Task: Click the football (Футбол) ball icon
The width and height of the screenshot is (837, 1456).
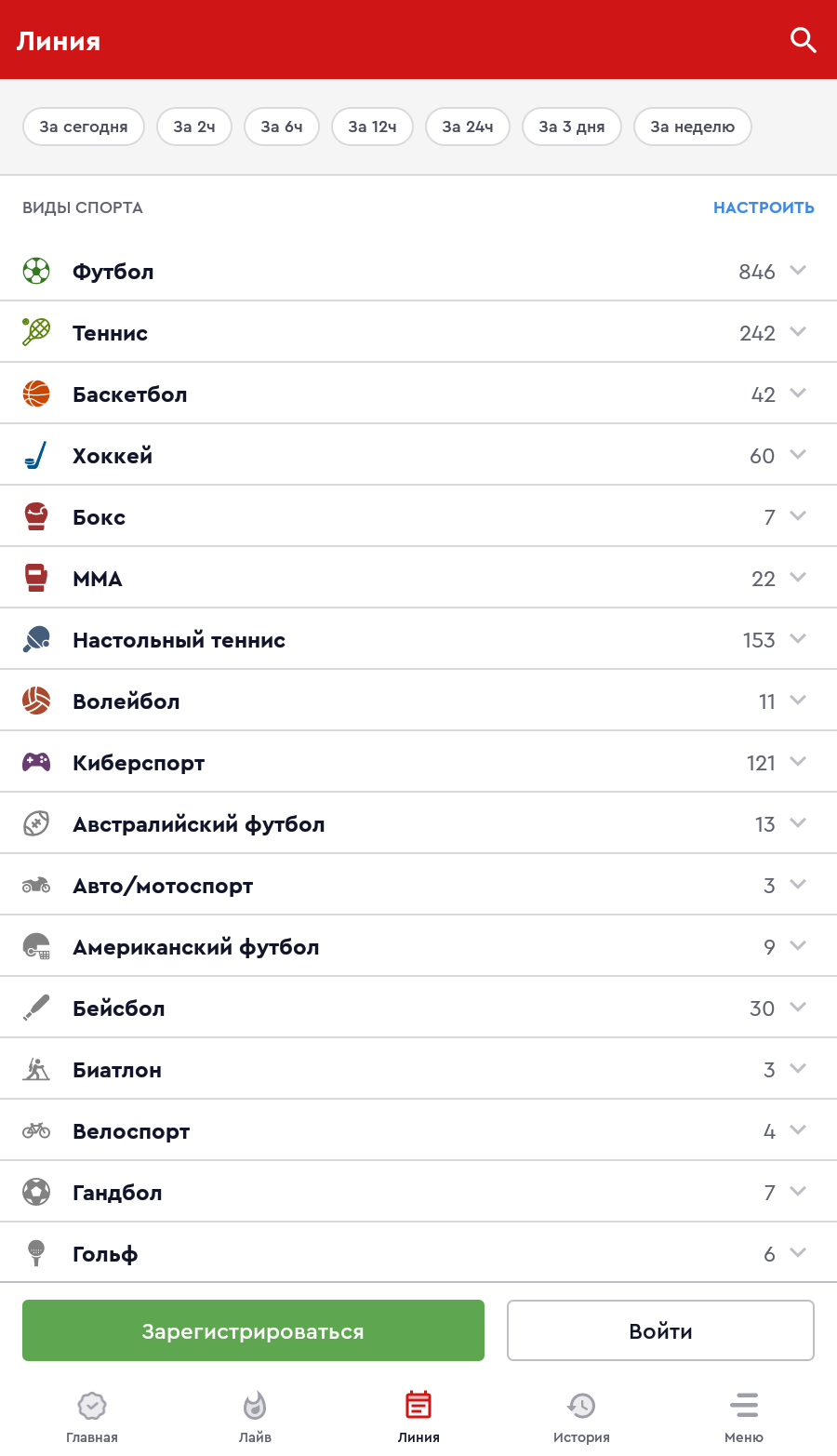Action: tap(36, 272)
